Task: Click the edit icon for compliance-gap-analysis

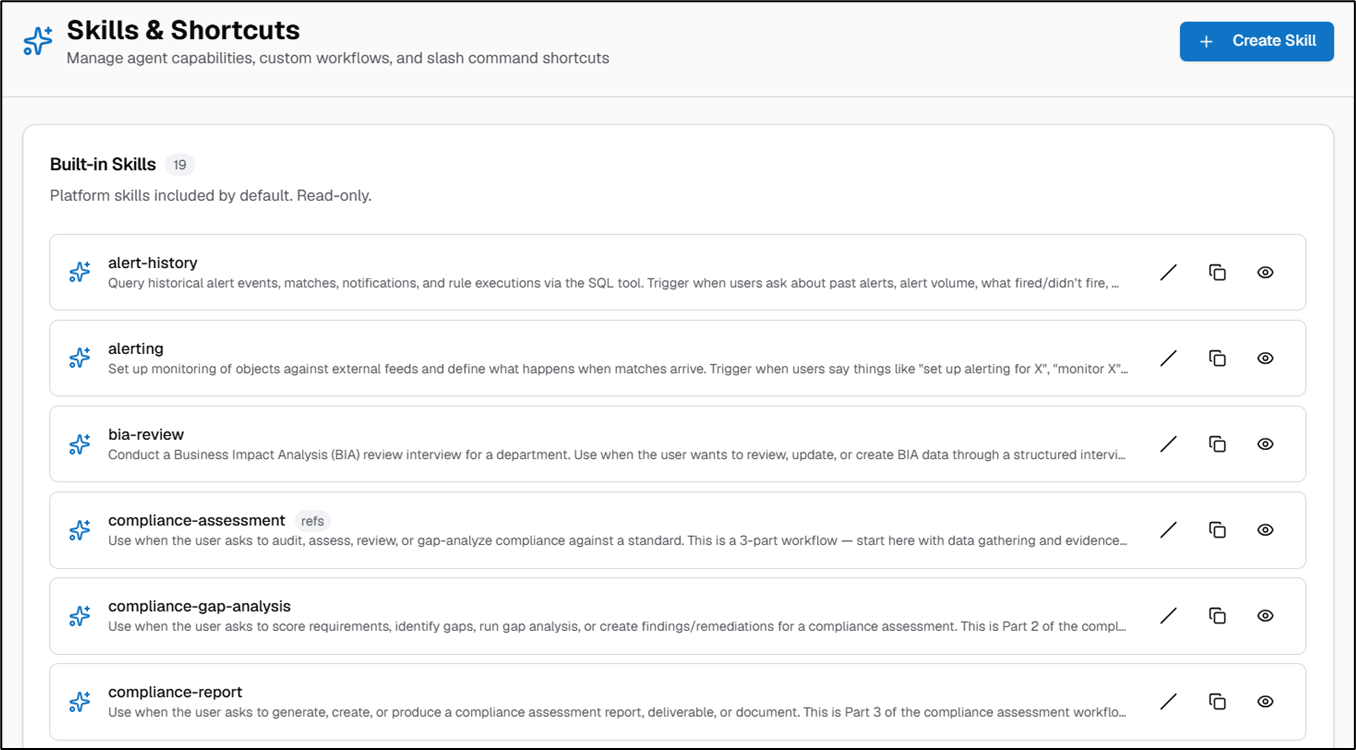Action: click(x=1168, y=616)
